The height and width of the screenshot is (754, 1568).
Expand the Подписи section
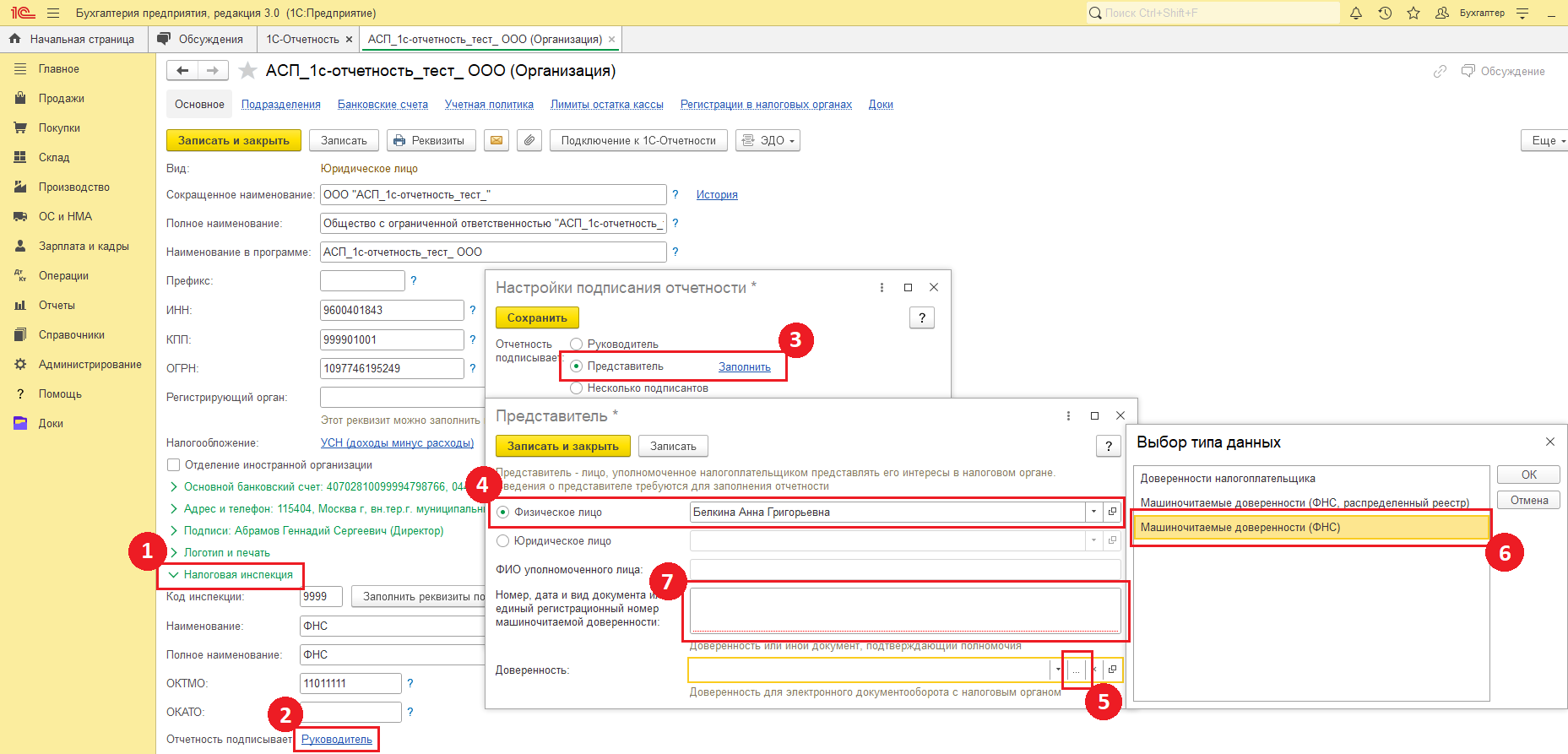tap(174, 531)
